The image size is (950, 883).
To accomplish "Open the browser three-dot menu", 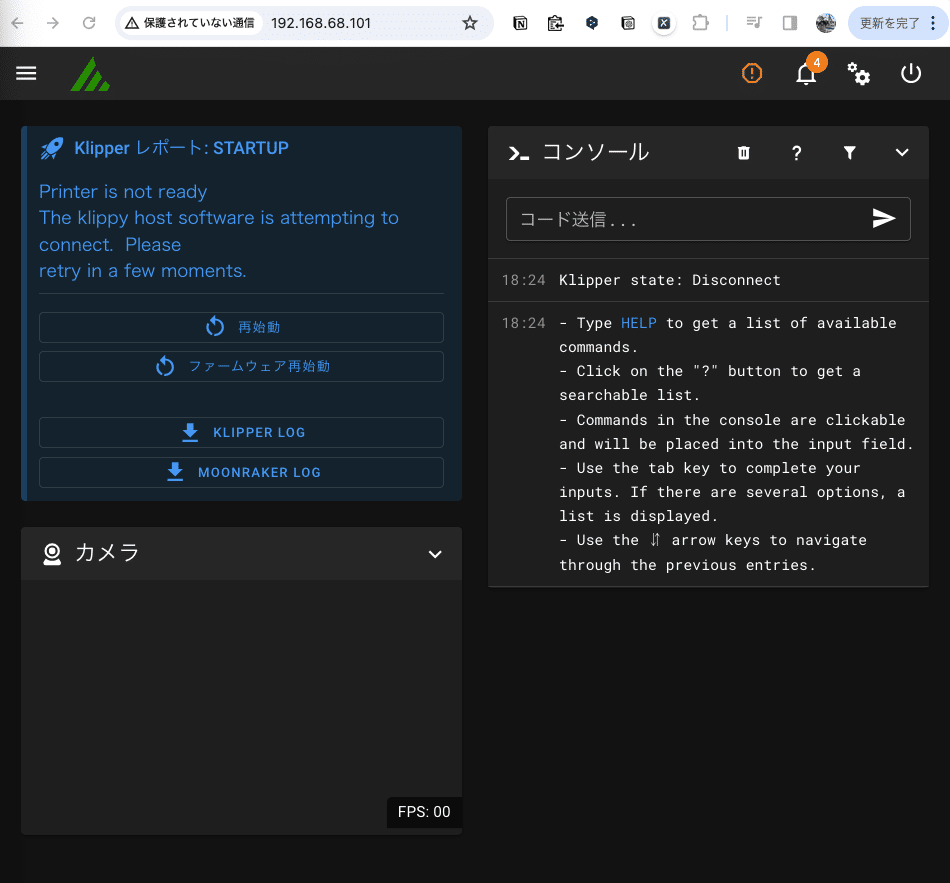I will pos(933,23).
